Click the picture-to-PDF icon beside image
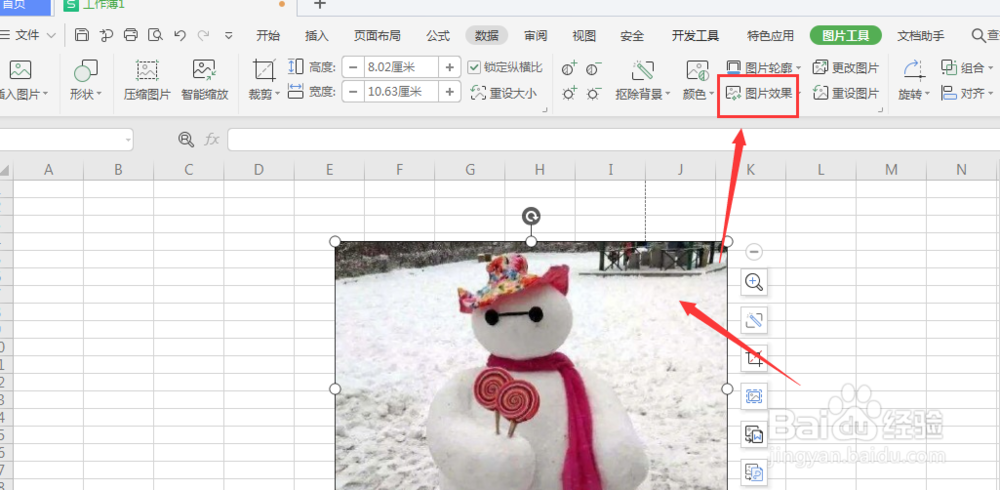1000x490 pixels. click(x=754, y=473)
